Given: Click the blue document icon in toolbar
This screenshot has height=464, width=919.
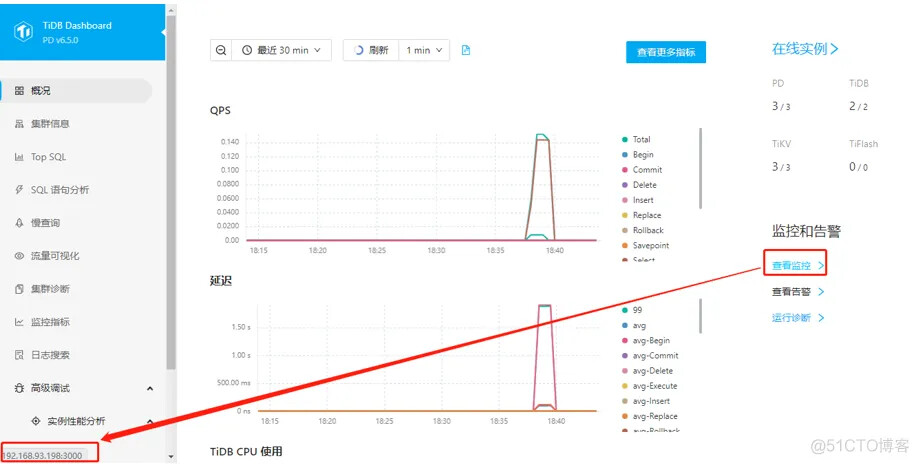Looking at the screenshot, I should click(x=466, y=50).
